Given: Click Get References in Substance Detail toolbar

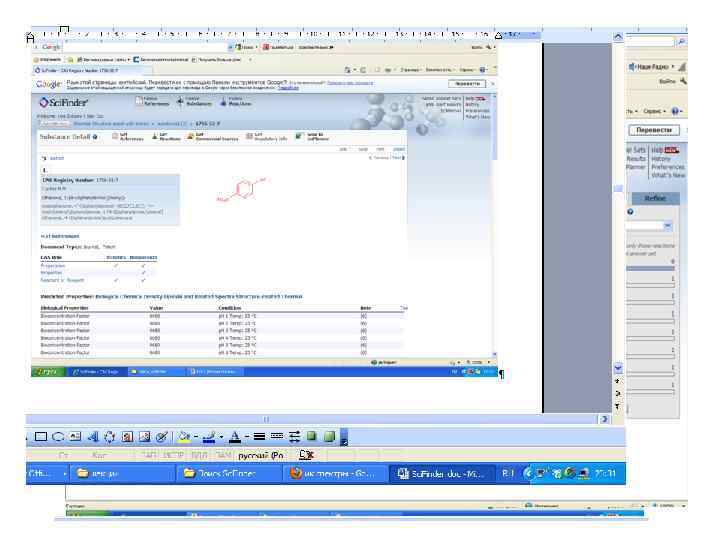Looking at the screenshot, I should click(128, 137).
